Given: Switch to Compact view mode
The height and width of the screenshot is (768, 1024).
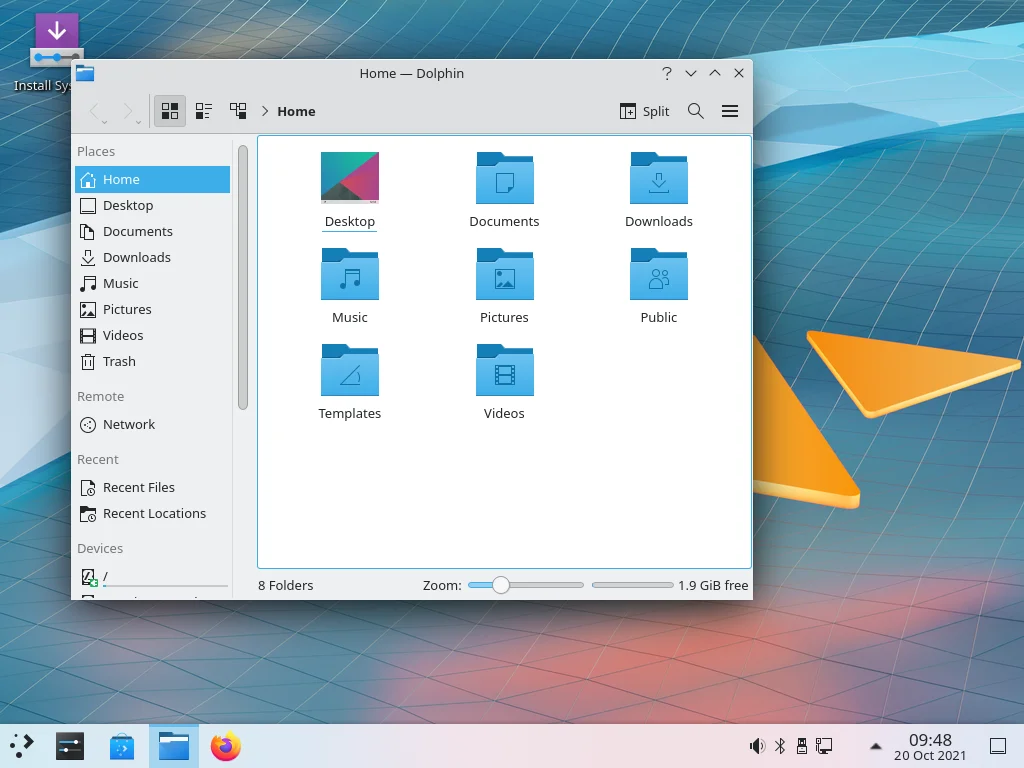Looking at the screenshot, I should tap(204, 111).
